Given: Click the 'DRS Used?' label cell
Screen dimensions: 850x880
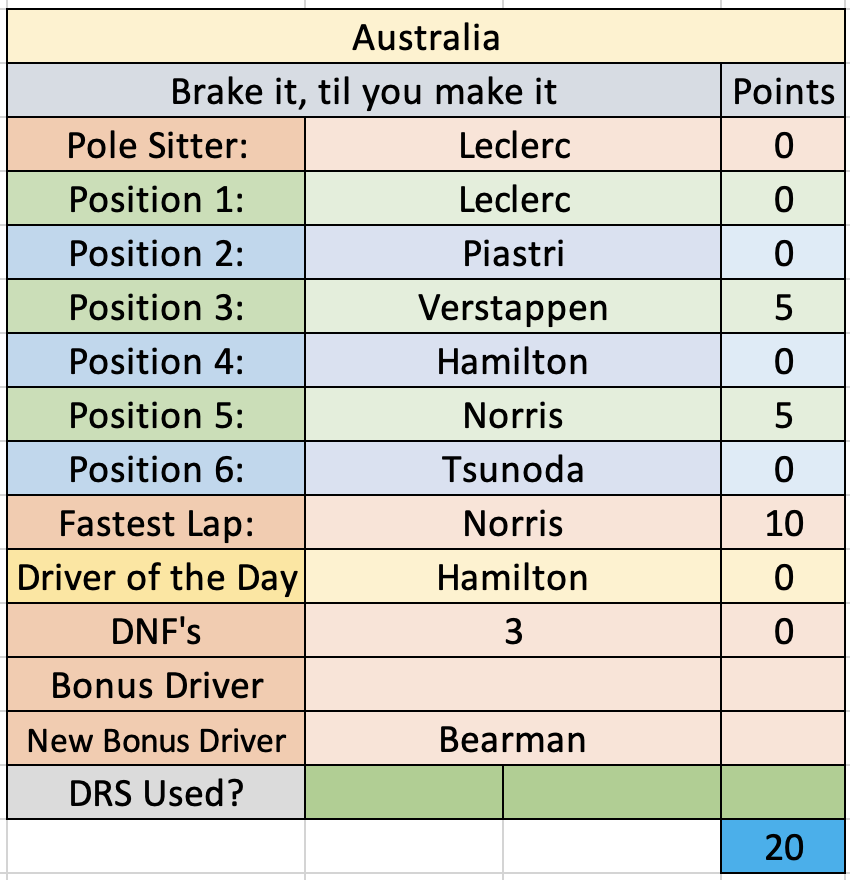Looking at the screenshot, I should tap(156, 792).
